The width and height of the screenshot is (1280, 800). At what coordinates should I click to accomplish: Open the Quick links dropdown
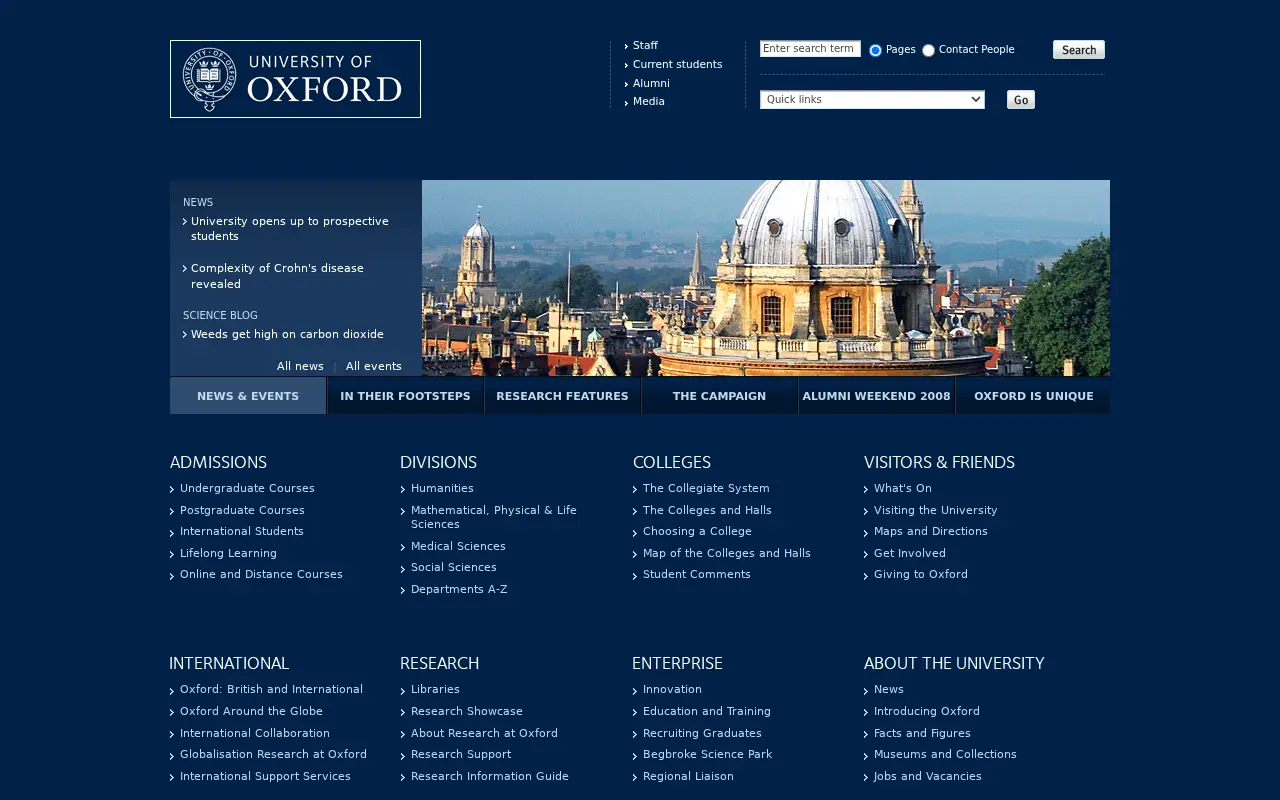coord(872,99)
